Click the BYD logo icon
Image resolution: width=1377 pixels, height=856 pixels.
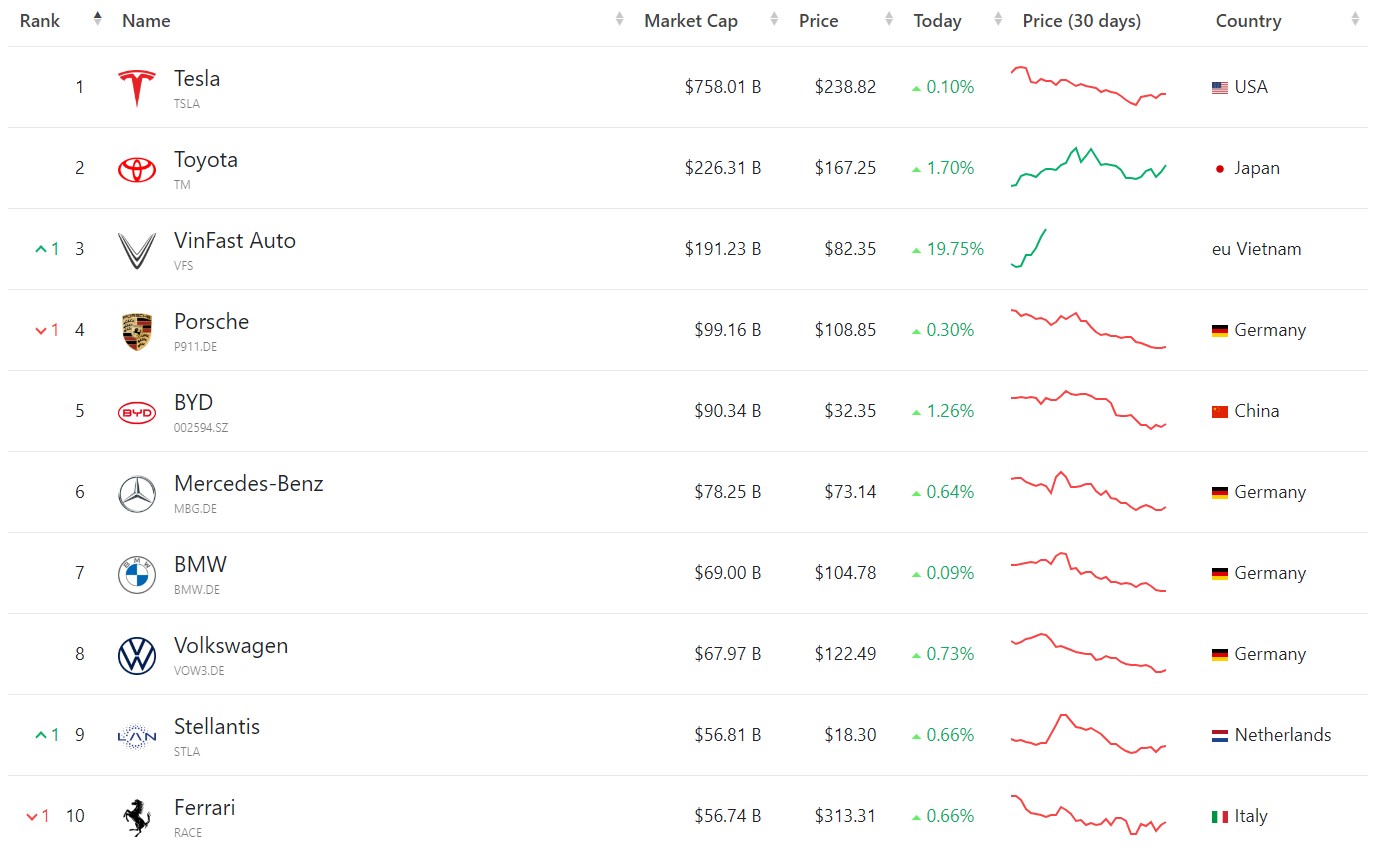[x=137, y=412]
